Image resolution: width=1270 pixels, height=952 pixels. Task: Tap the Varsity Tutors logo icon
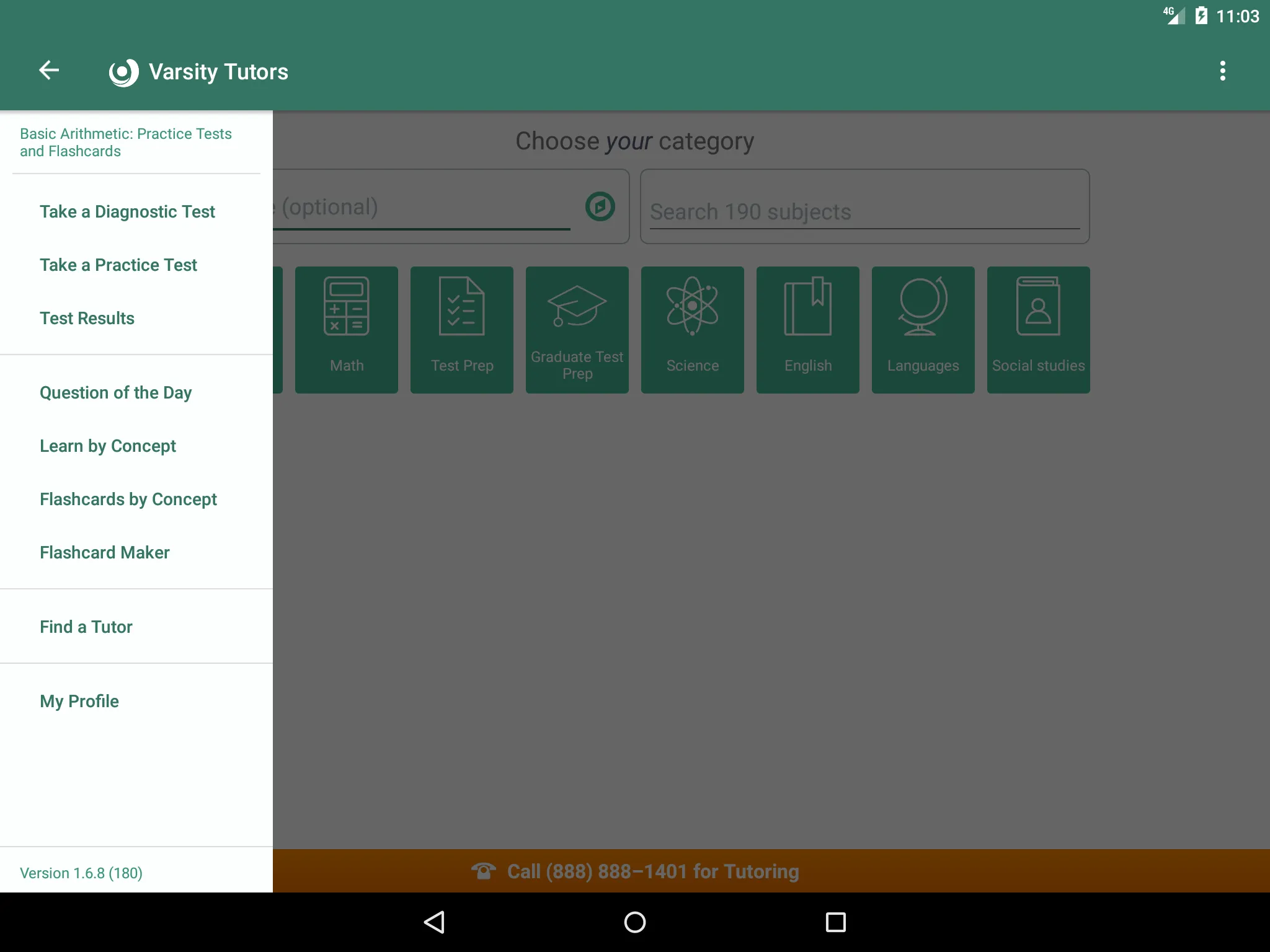[122, 71]
